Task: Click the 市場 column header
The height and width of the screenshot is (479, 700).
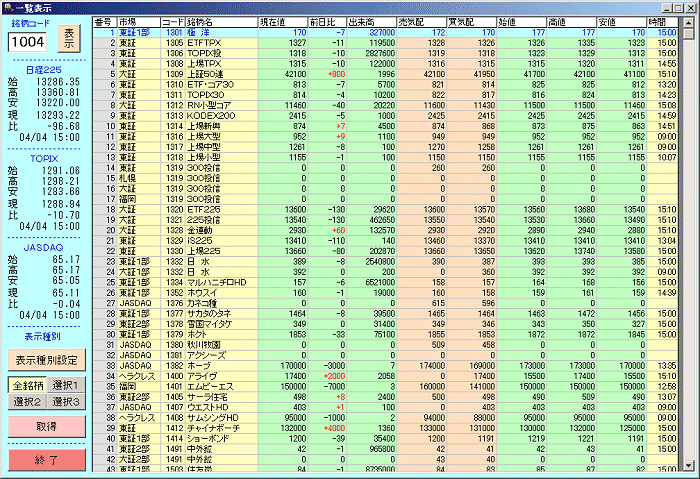Action: coord(139,22)
